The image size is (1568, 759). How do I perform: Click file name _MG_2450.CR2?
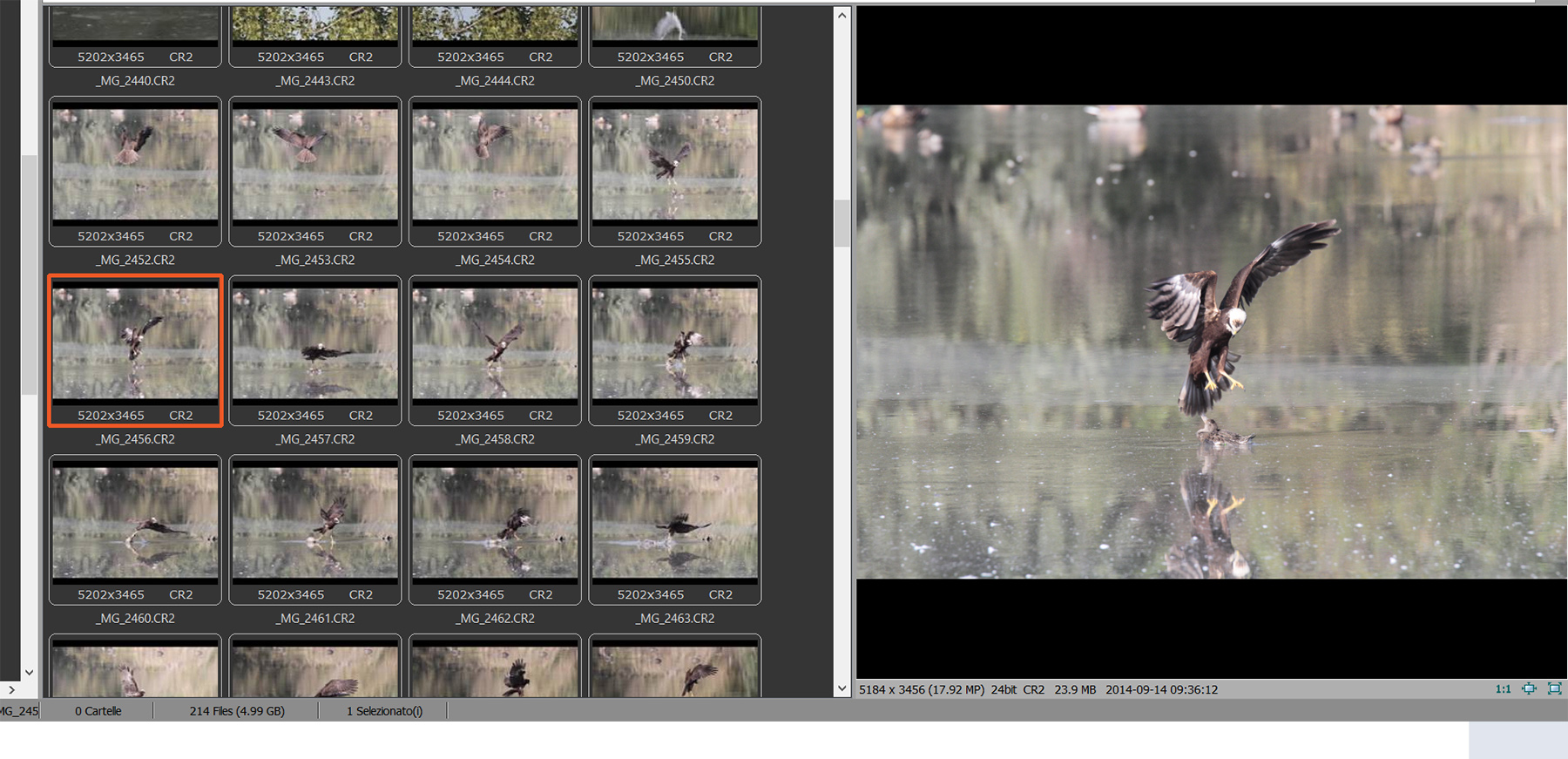pos(675,80)
